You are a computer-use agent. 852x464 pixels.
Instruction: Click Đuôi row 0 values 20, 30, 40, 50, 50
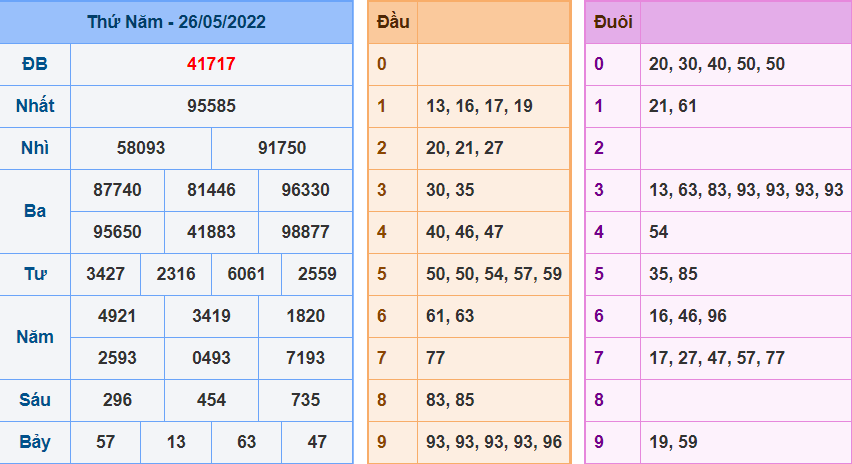(x=717, y=64)
